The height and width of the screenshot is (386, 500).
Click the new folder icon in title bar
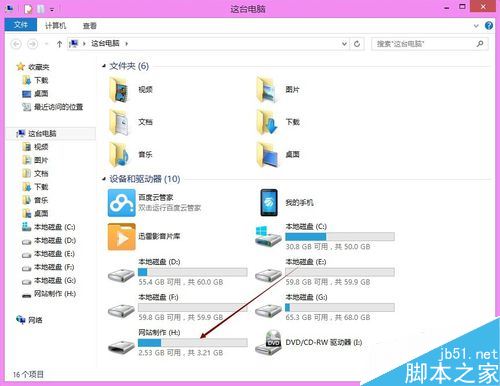coord(41,9)
